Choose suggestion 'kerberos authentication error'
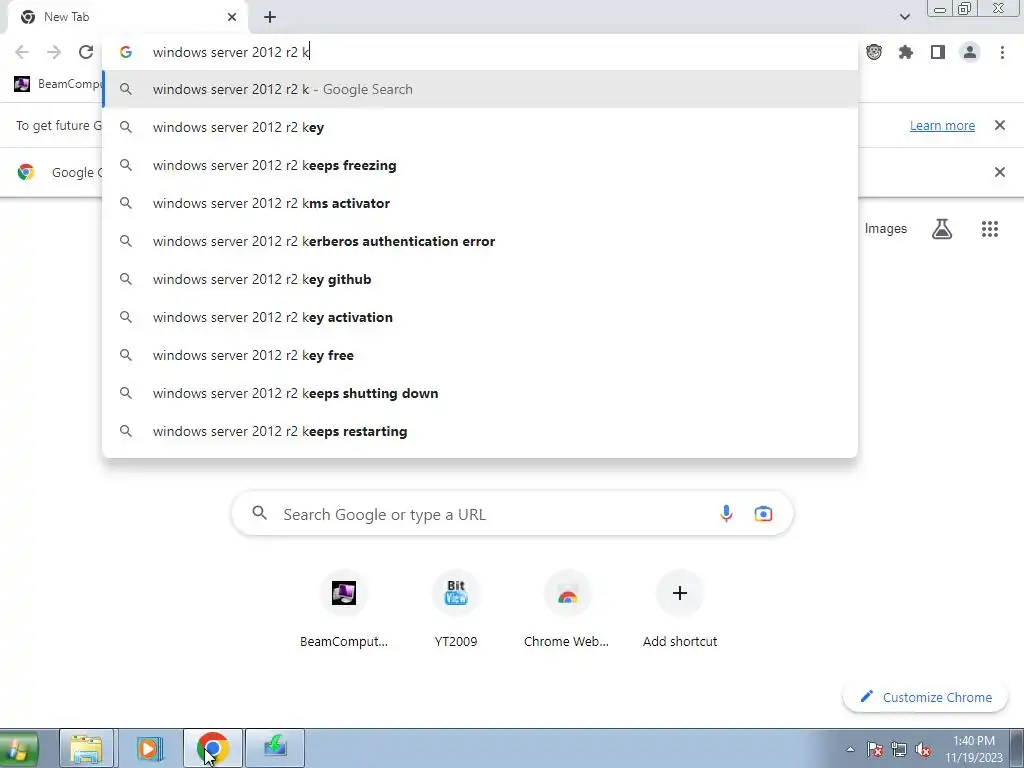This screenshot has width=1024, height=768. click(x=480, y=241)
